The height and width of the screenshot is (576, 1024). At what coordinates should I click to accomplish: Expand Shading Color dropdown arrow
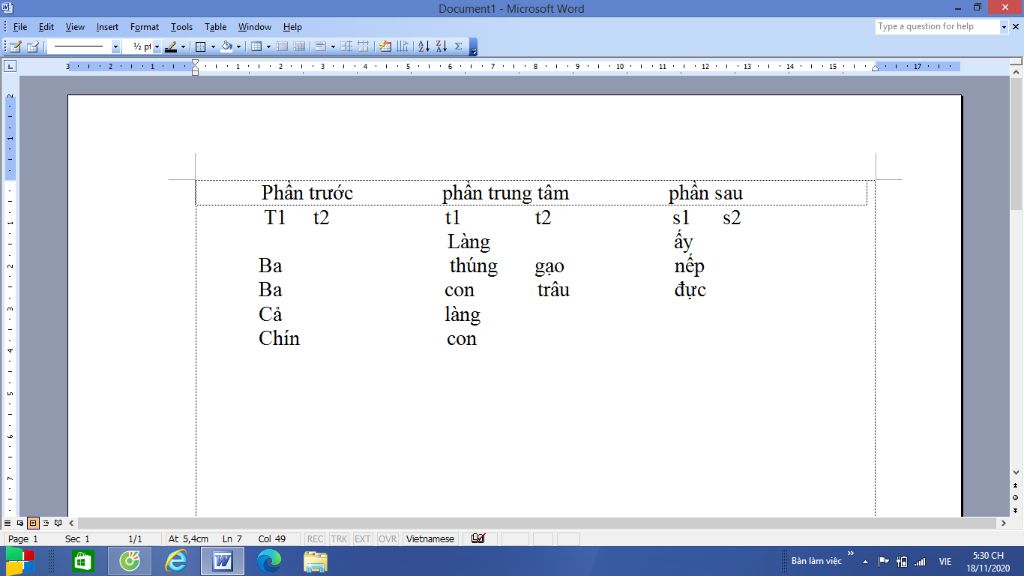[x=239, y=46]
